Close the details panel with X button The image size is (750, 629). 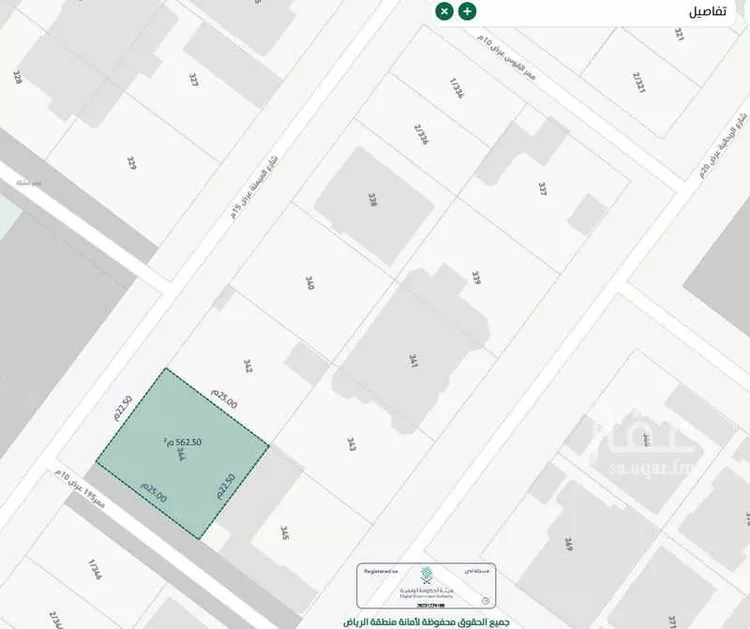click(x=444, y=11)
